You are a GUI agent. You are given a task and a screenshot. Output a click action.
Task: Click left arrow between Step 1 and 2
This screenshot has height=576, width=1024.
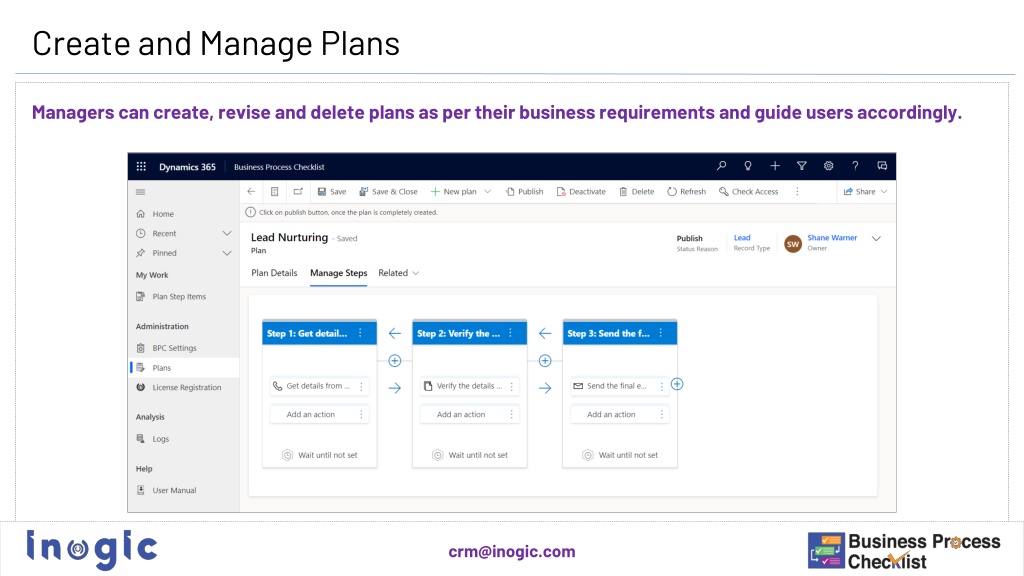coord(394,334)
